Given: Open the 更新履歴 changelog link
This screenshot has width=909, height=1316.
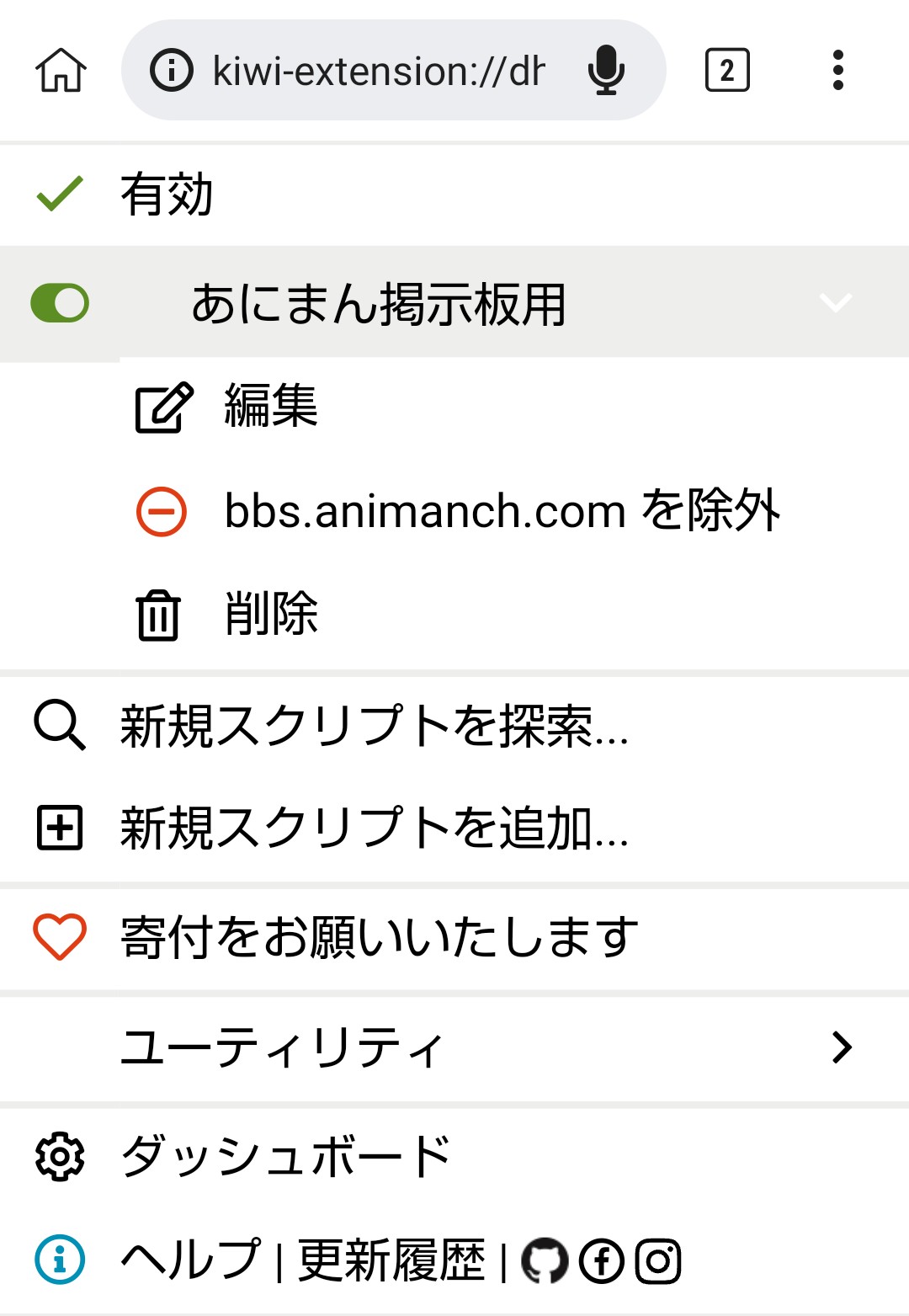Looking at the screenshot, I should click(x=391, y=1261).
